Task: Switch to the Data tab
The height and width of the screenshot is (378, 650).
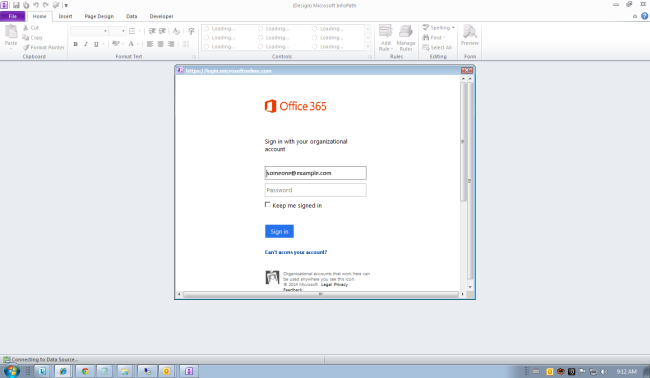Action: click(131, 16)
